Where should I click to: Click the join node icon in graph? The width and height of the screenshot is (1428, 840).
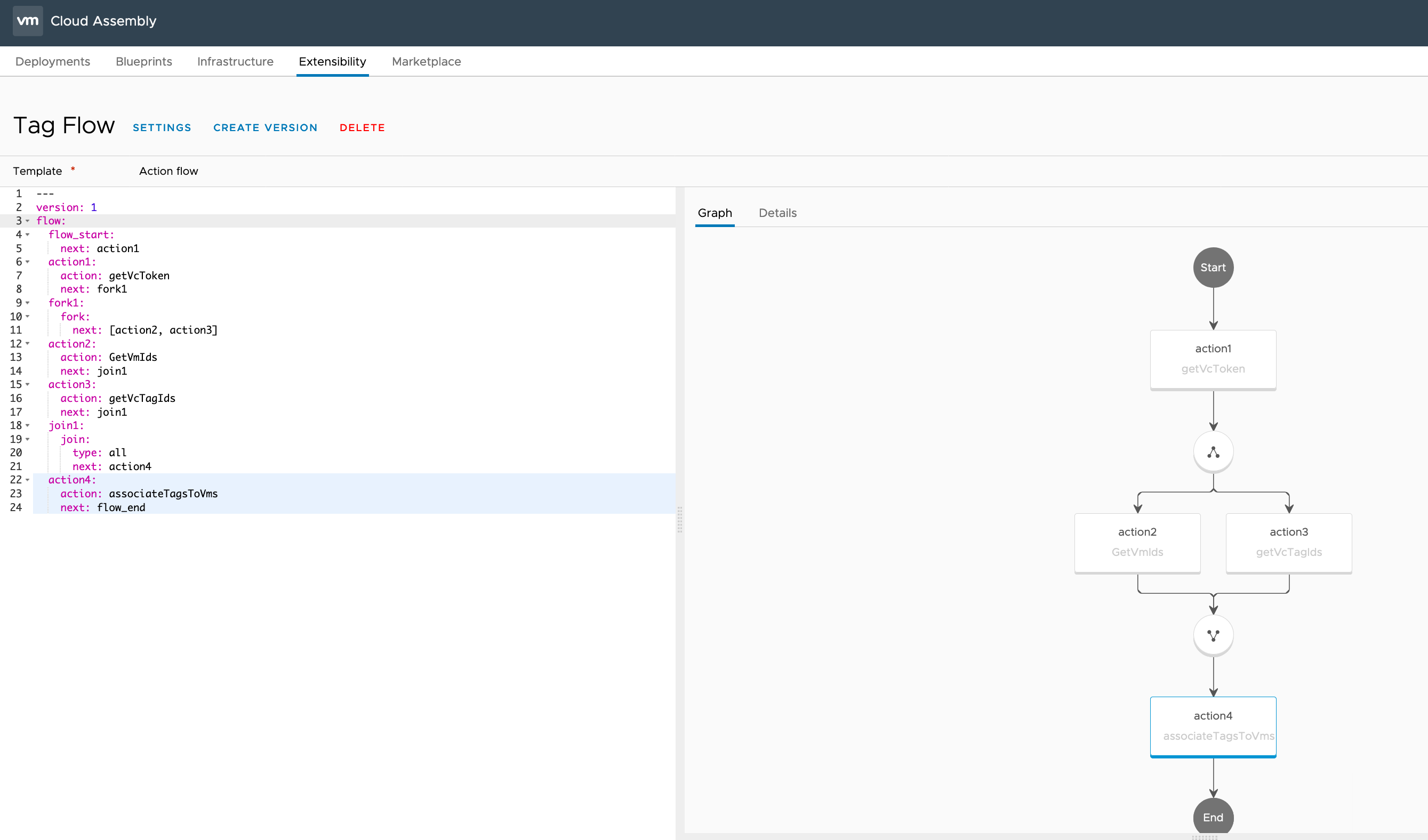1213,635
